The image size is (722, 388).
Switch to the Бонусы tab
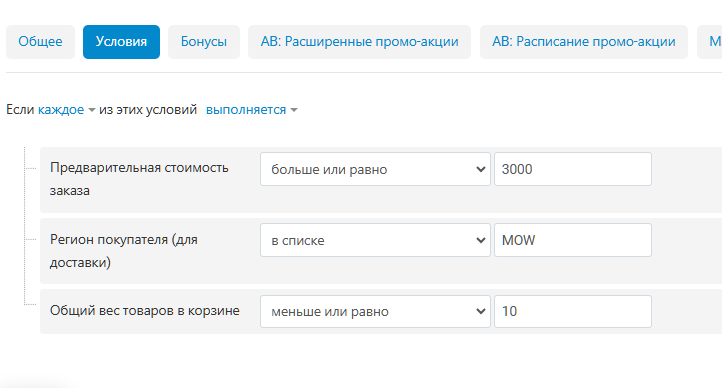[204, 42]
